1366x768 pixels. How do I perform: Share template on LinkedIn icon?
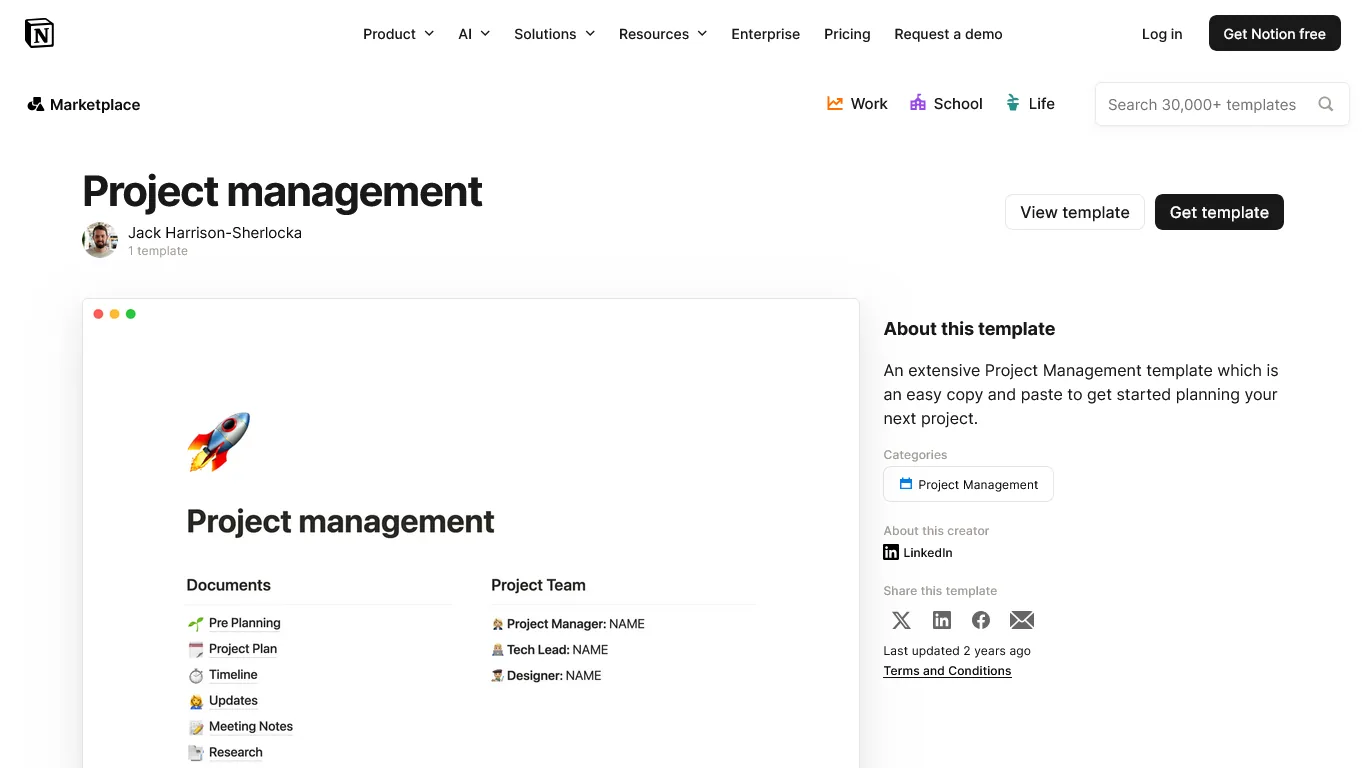click(x=942, y=620)
